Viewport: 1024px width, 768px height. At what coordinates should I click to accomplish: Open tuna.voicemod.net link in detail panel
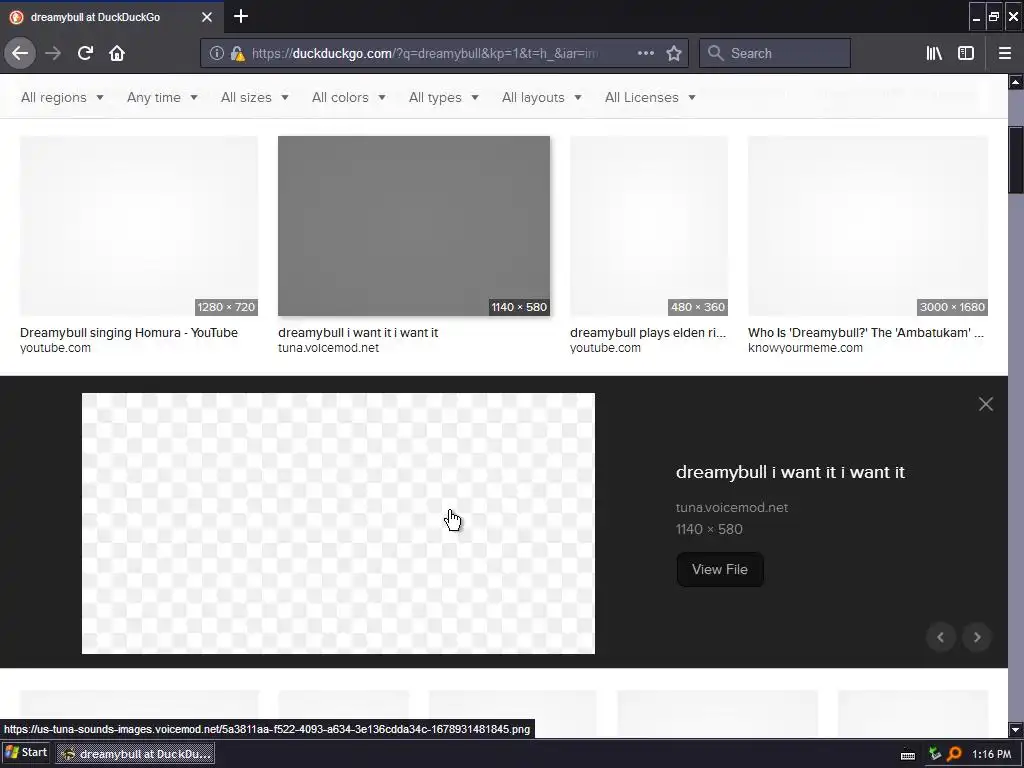(731, 507)
